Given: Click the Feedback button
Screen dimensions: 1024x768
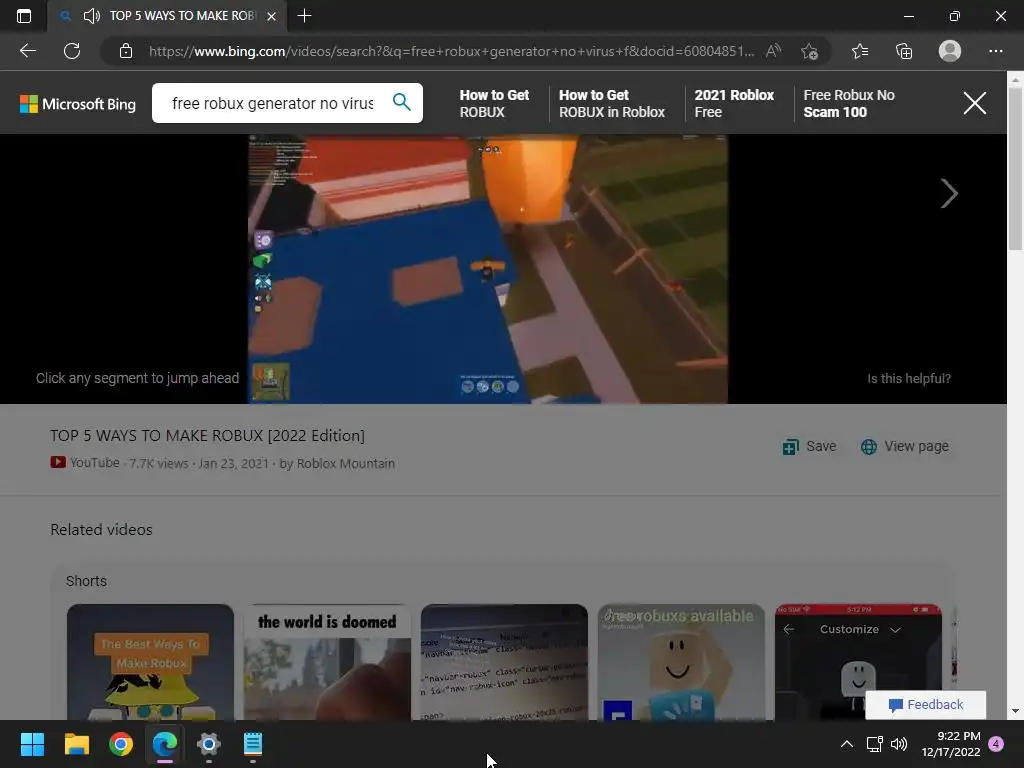Looking at the screenshot, I should [x=925, y=705].
